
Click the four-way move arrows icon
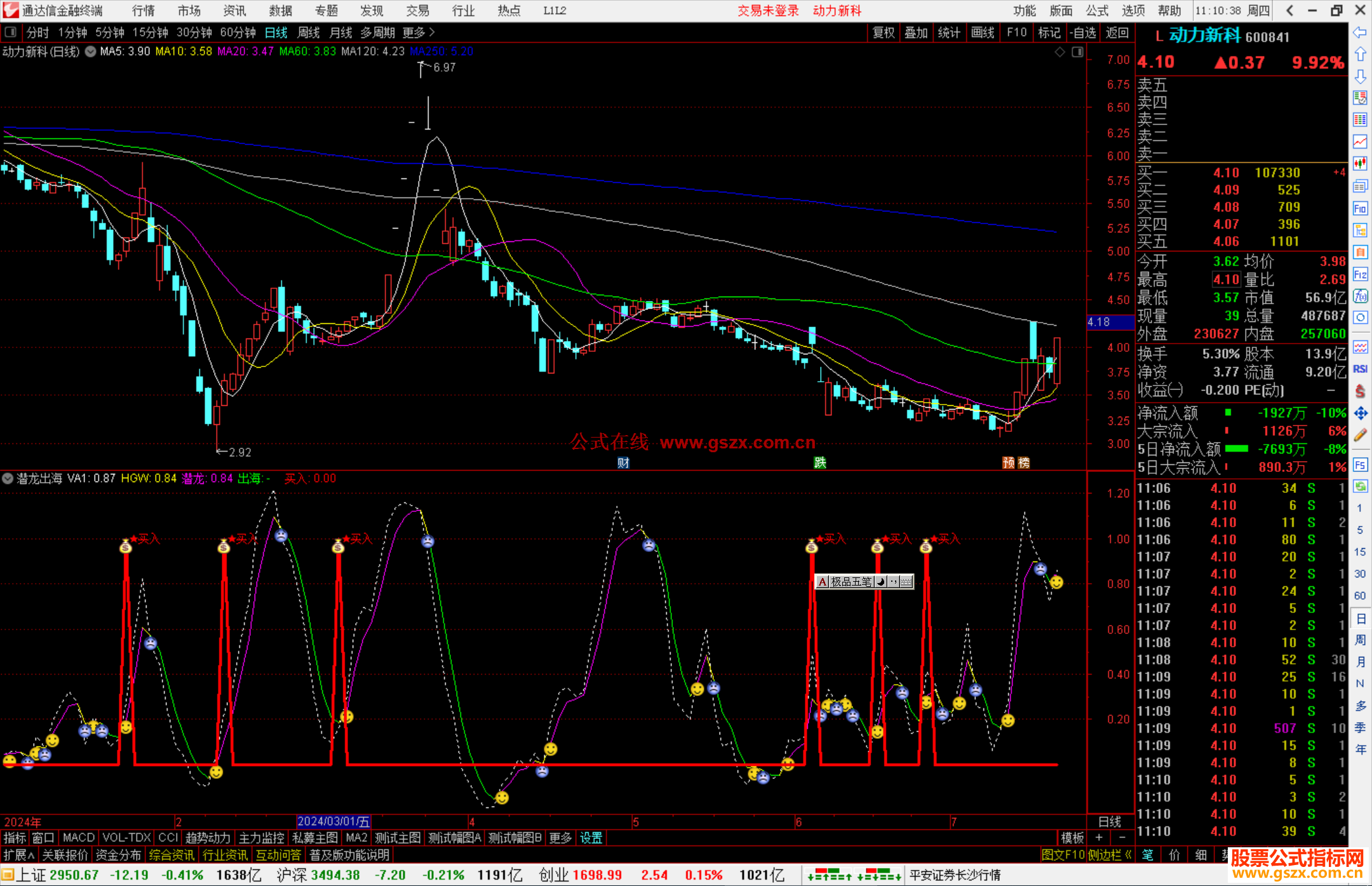coord(1360,413)
